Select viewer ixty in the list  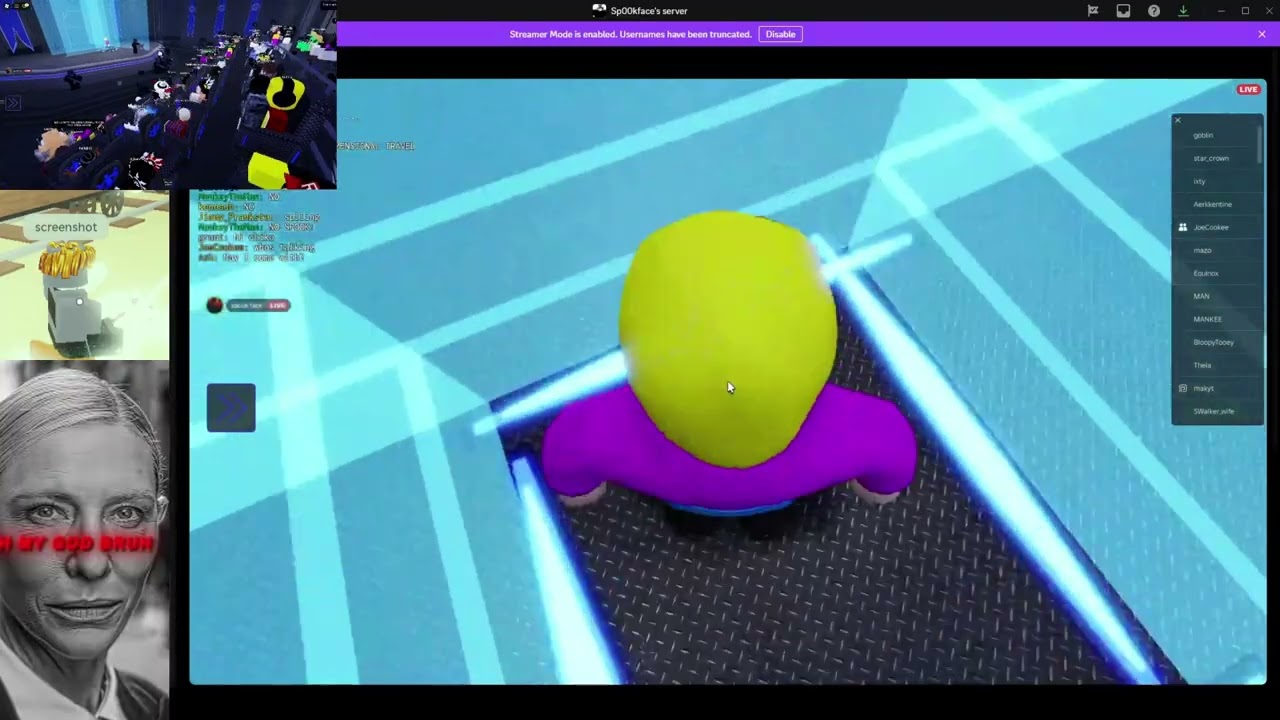pyautogui.click(x=1199, y=181)
